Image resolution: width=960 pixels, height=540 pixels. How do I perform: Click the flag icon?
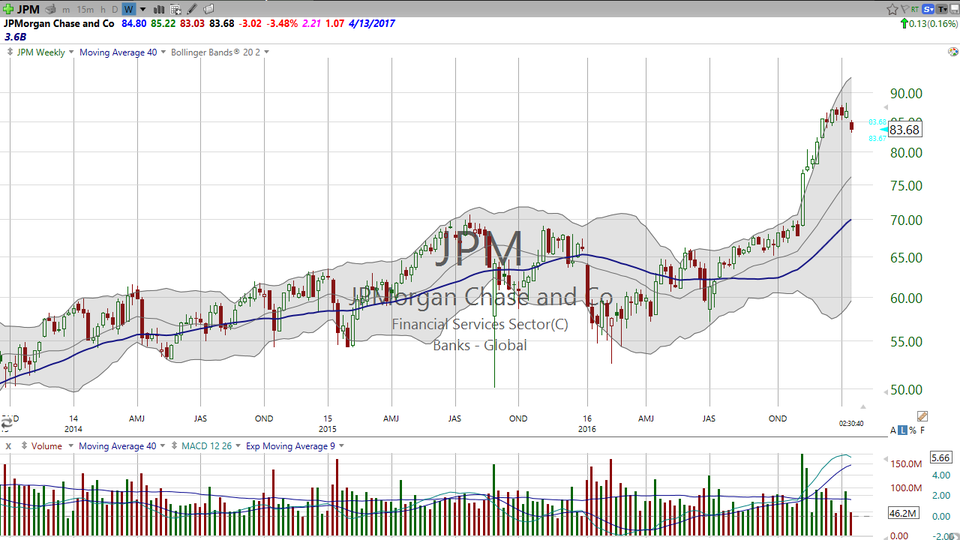(904, 9)
